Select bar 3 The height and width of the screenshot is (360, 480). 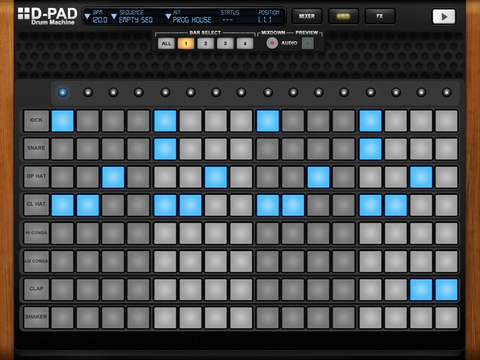click(225, 43)
